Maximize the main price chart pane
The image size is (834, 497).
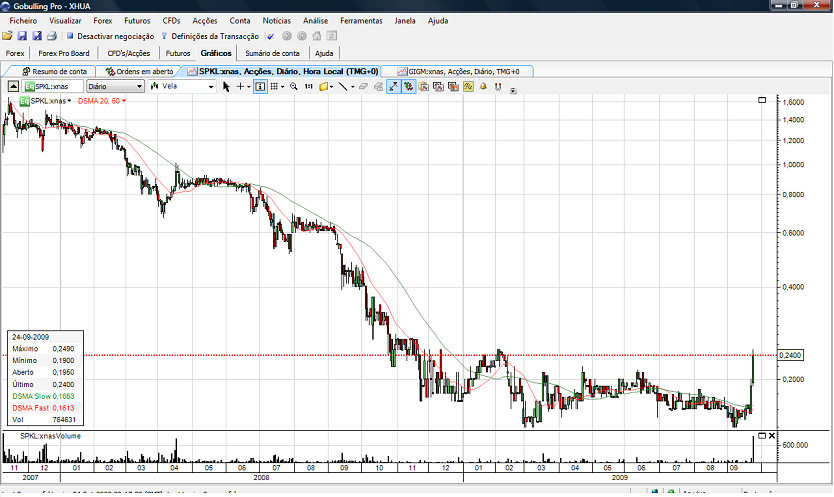click(x=762, y=100)
